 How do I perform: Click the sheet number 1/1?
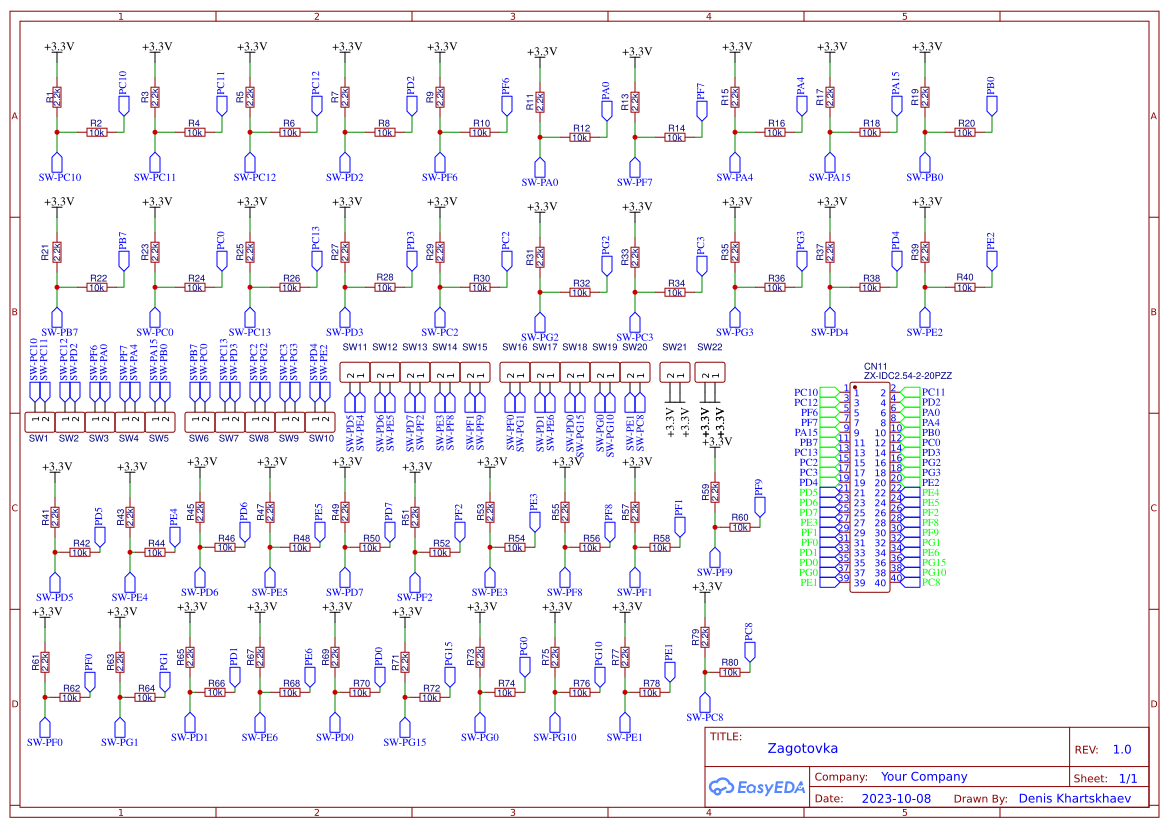[x=1128, y=778]
